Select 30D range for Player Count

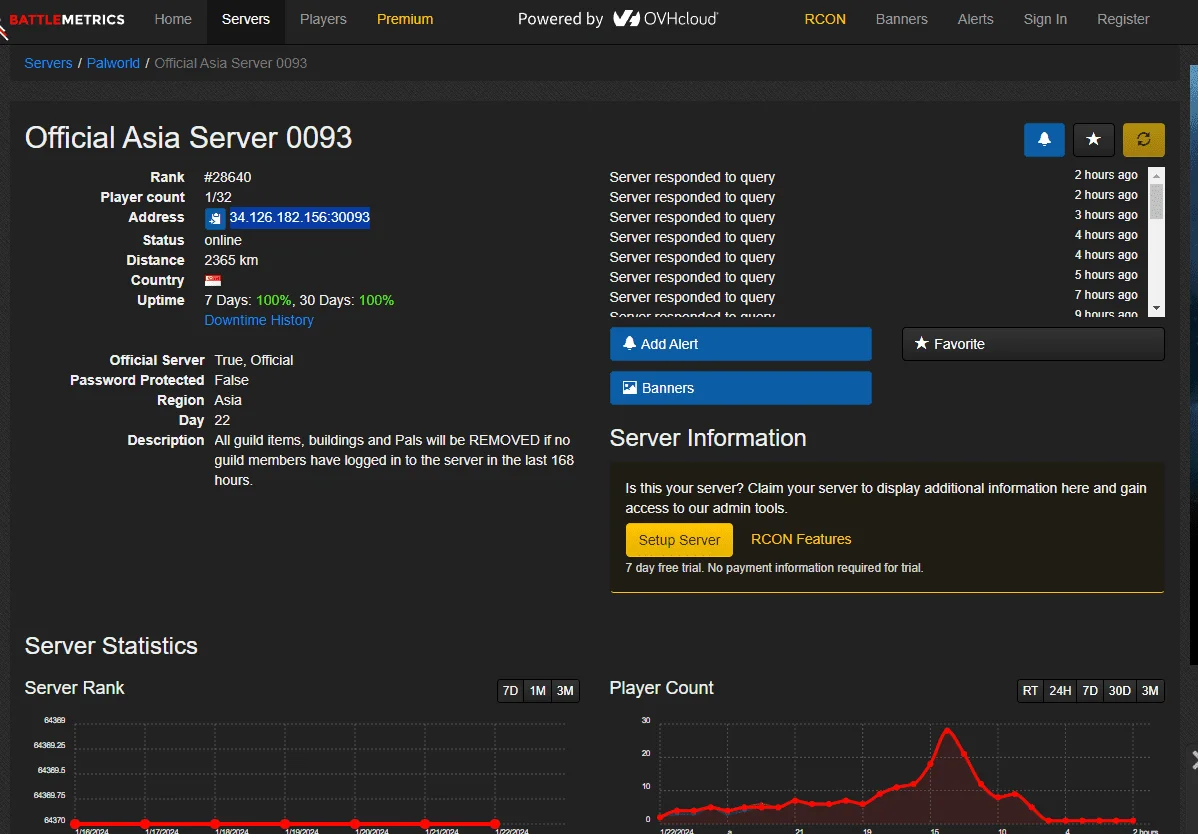click(x=1120, y=690)
